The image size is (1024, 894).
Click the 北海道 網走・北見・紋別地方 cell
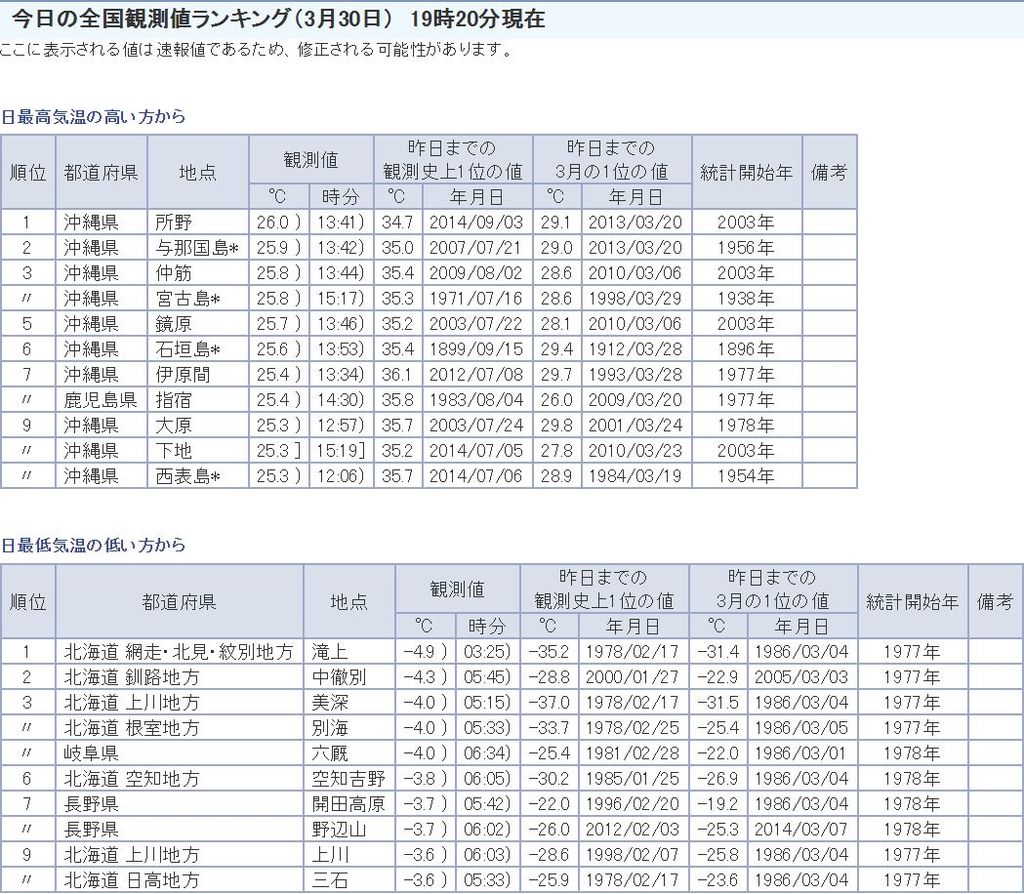pyautogui.click(x=178, y=652)
